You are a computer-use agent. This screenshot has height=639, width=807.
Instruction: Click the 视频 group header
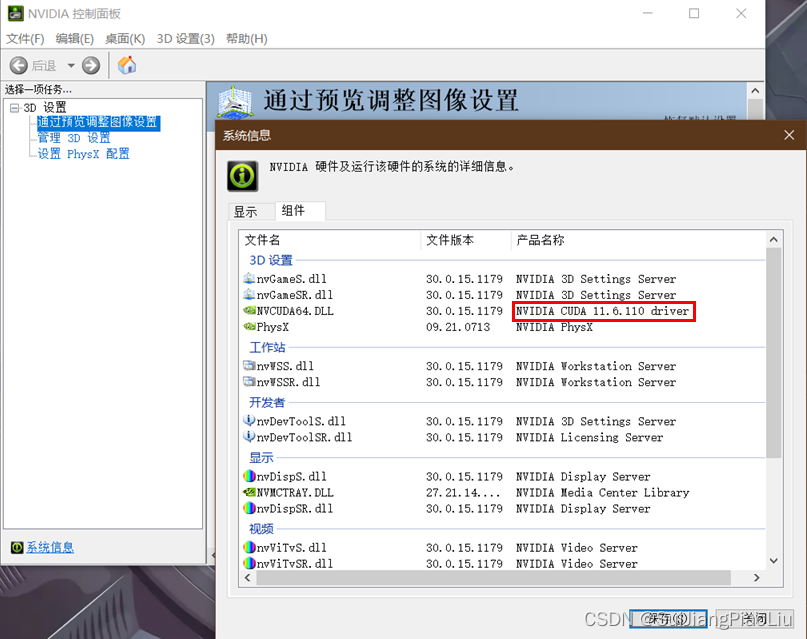(261, 529)
